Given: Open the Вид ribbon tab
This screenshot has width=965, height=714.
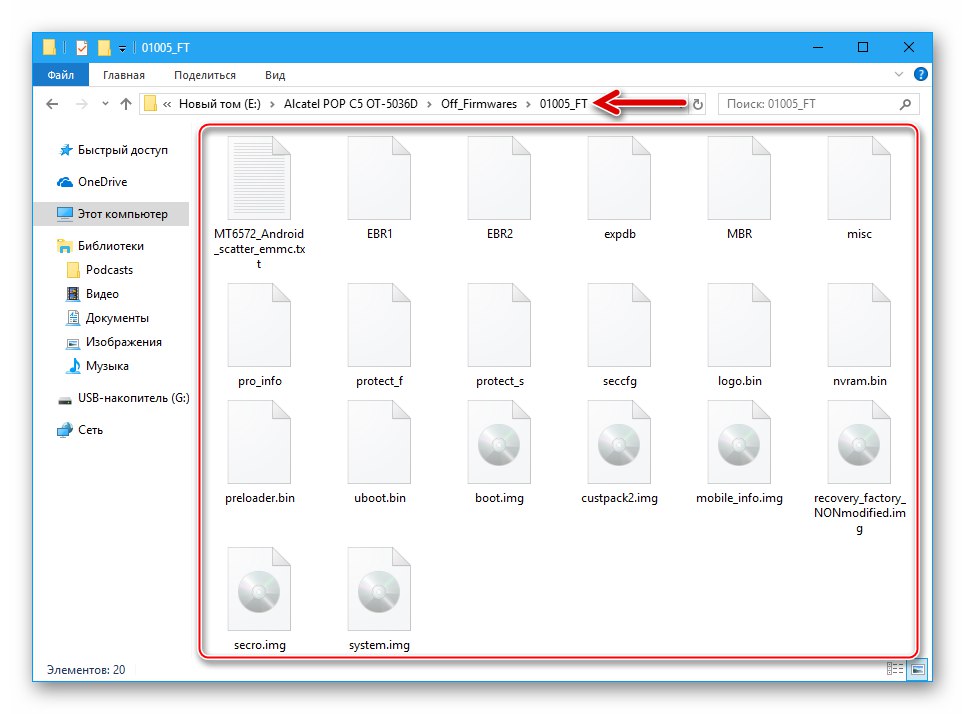Looking at the screenshot, I should [275, 75].
